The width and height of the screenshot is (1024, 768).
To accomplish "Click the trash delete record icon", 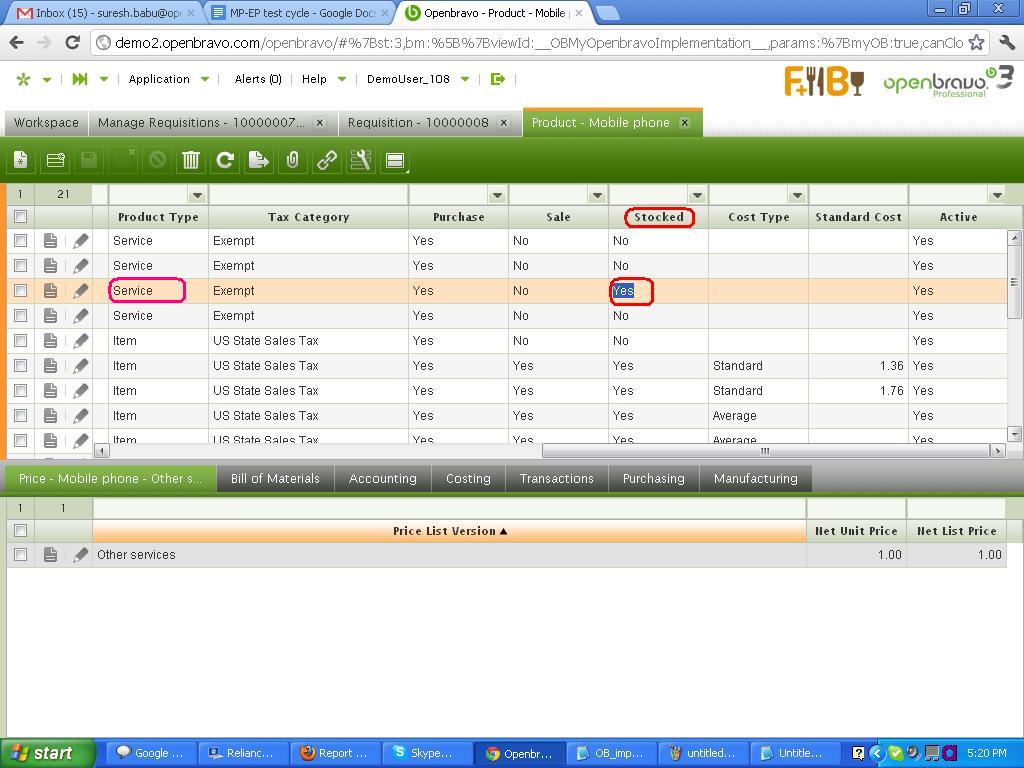I will 191,160.
